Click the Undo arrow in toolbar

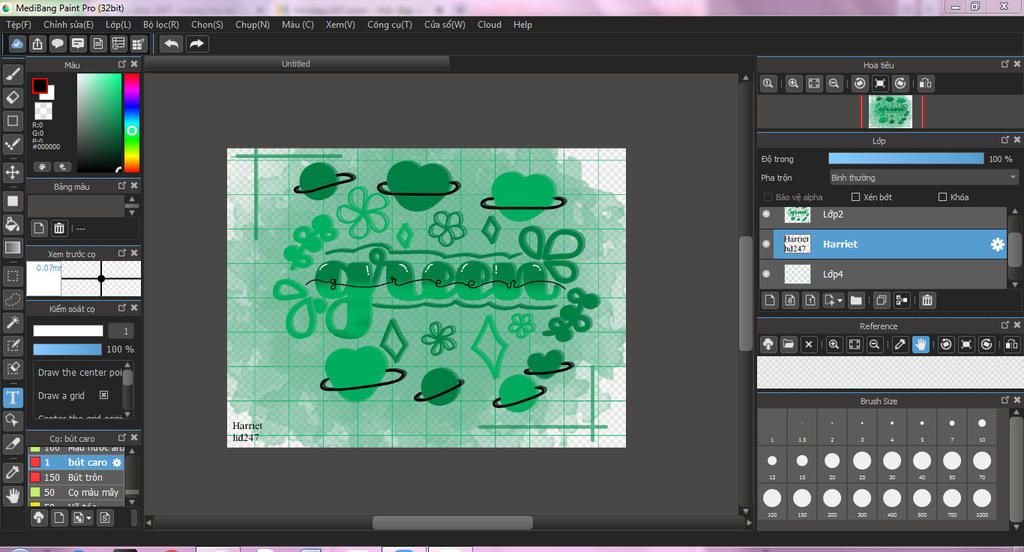[x=171, y=44]
